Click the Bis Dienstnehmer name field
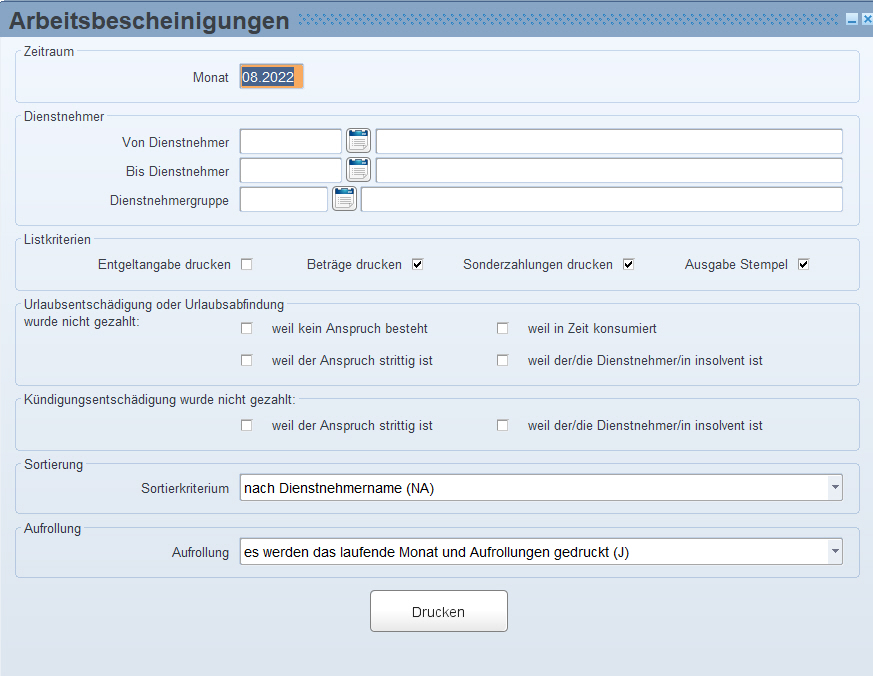The height and width of the screenshot is (676, 873). tap(608, 170)
